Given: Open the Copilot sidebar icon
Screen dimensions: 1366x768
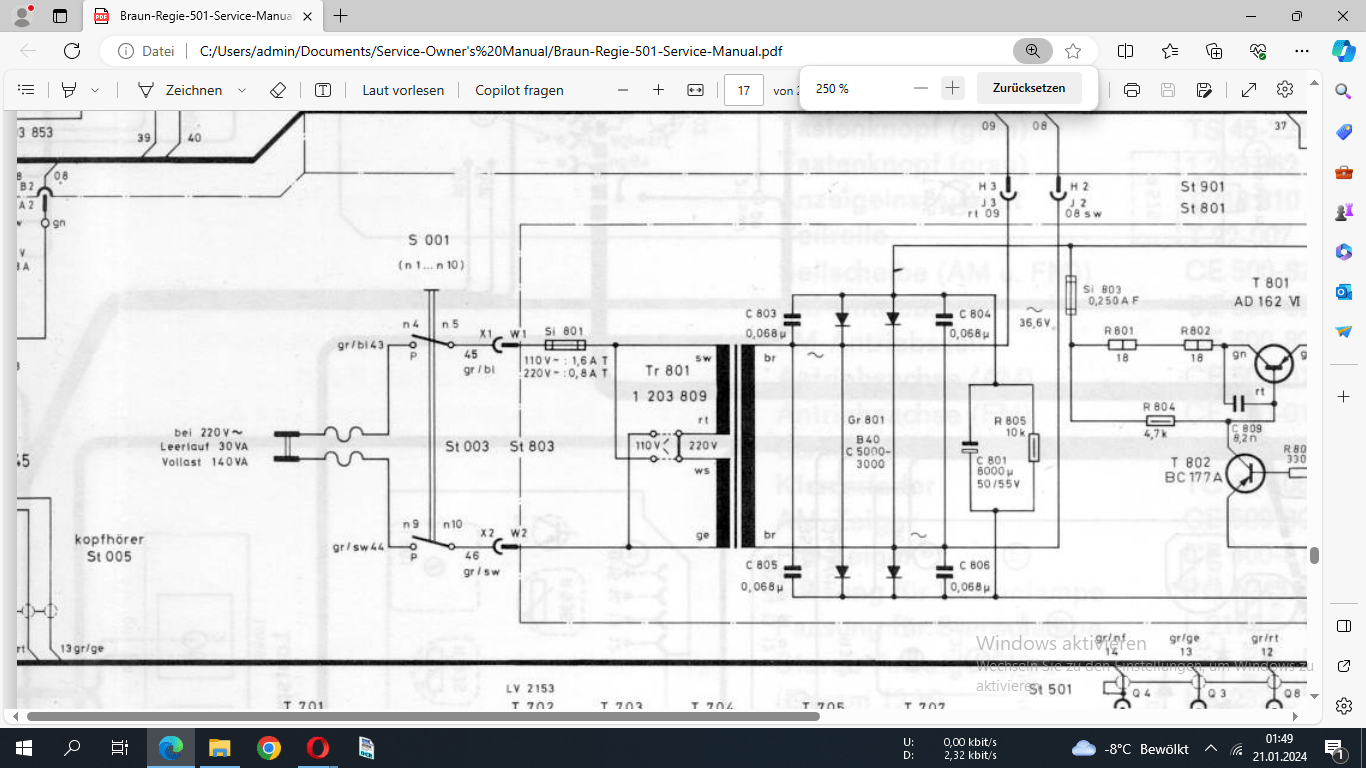Looking at the screenshot, I should point(1343,51).
